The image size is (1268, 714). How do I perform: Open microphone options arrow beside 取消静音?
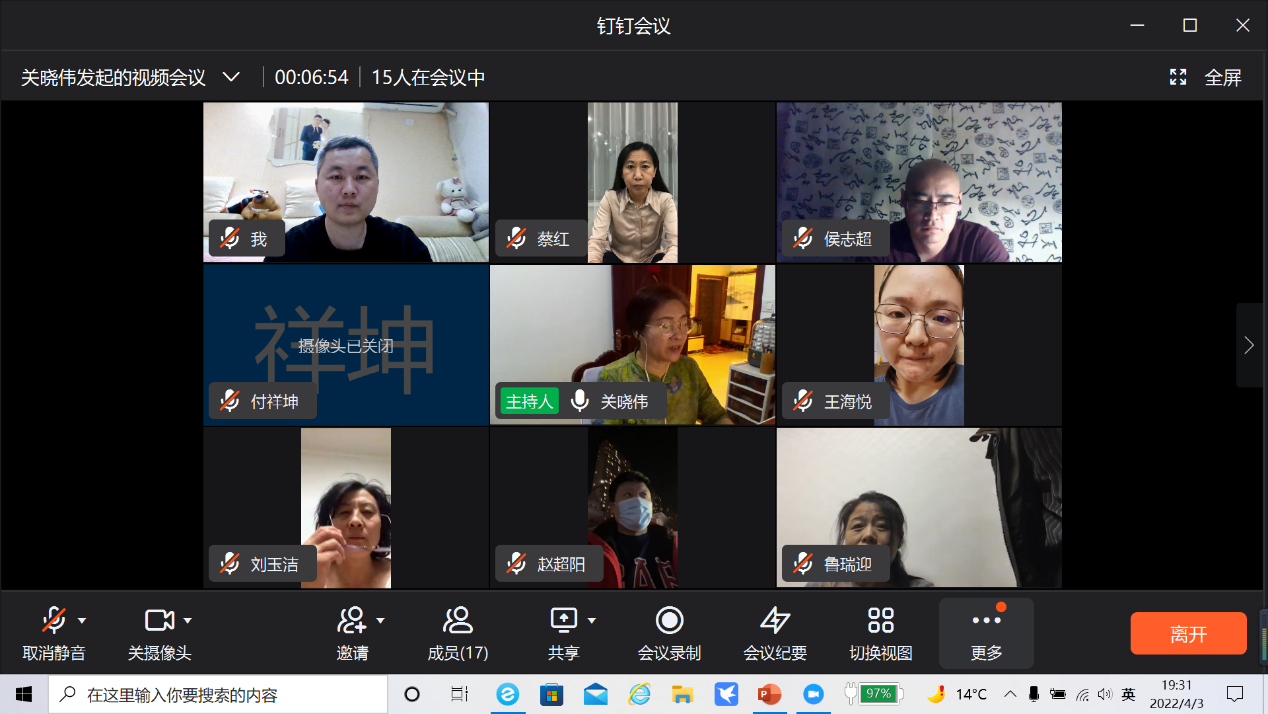pos(82,621)
